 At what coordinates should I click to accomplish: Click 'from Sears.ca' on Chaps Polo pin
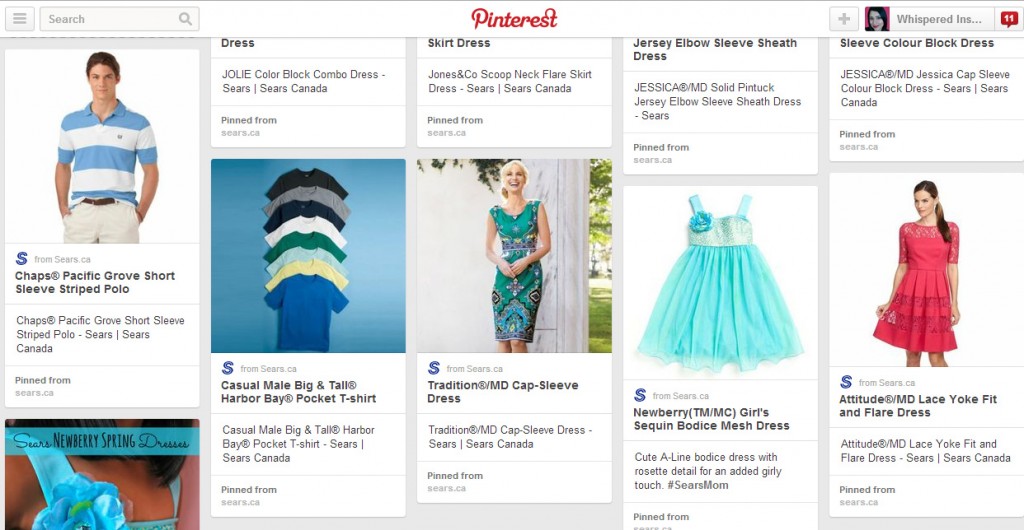(63, 259)
